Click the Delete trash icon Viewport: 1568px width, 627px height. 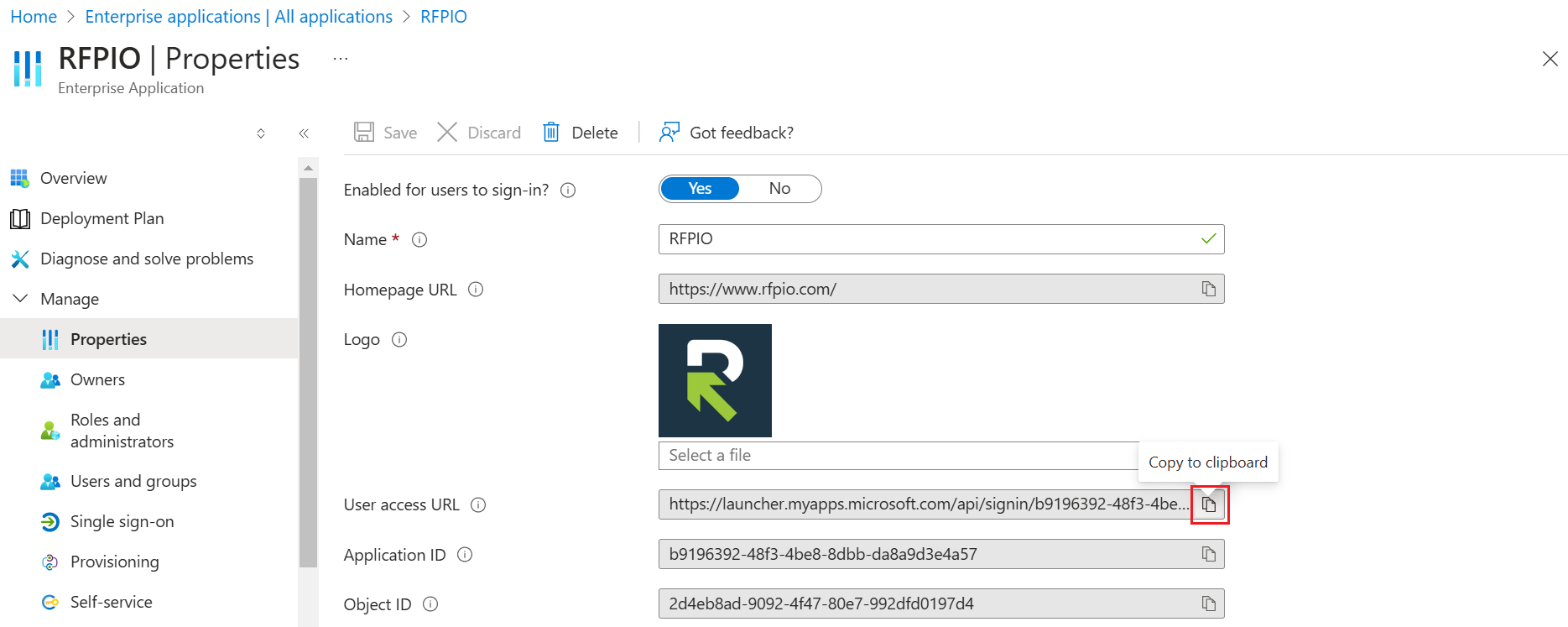(x=551, y=133)
